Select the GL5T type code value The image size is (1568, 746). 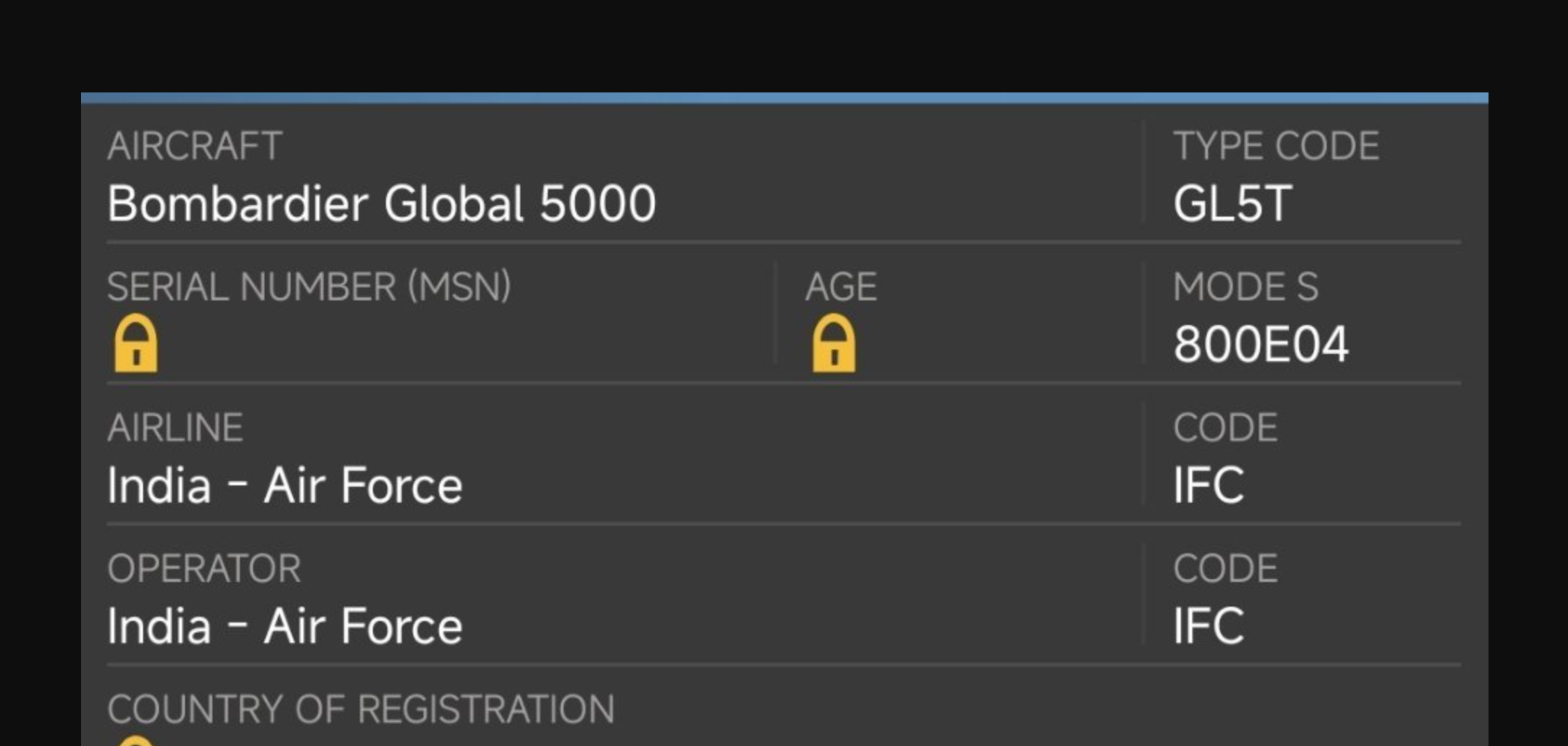point(1233,204)
